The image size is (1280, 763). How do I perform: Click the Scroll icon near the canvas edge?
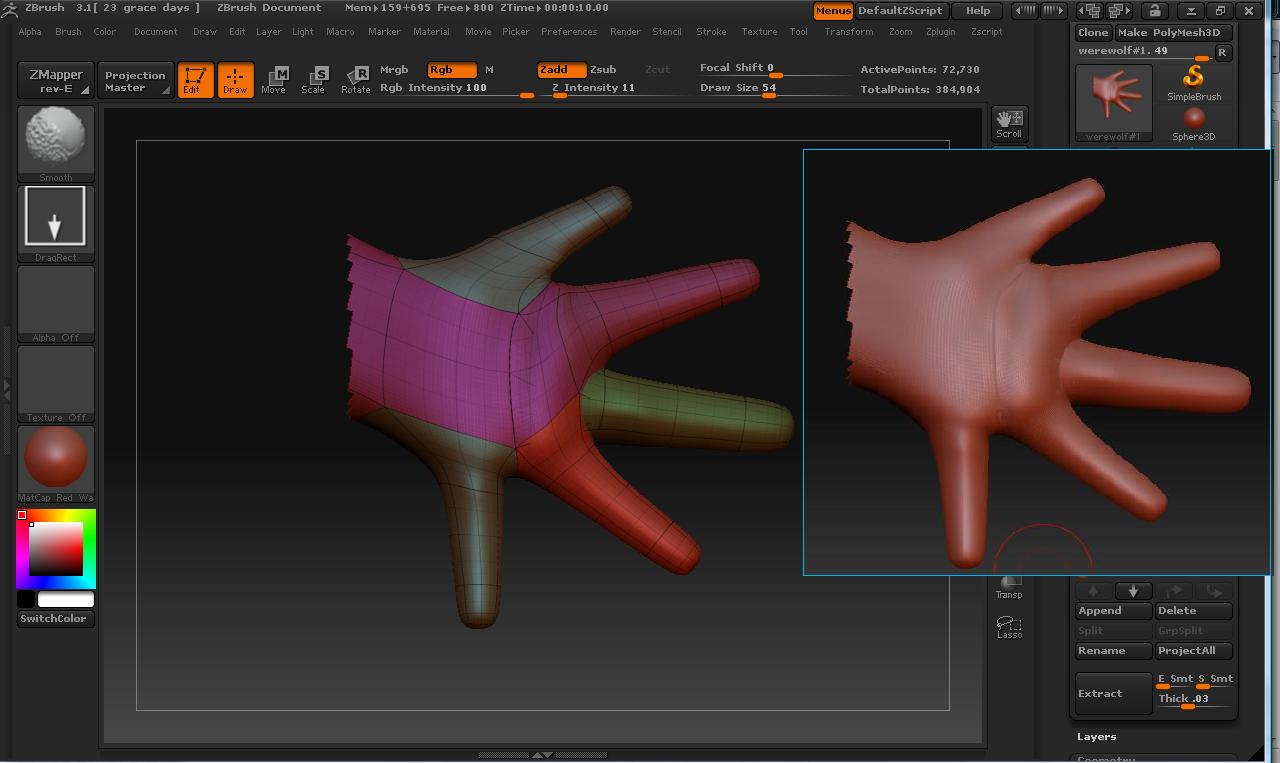pos(1009,122)
